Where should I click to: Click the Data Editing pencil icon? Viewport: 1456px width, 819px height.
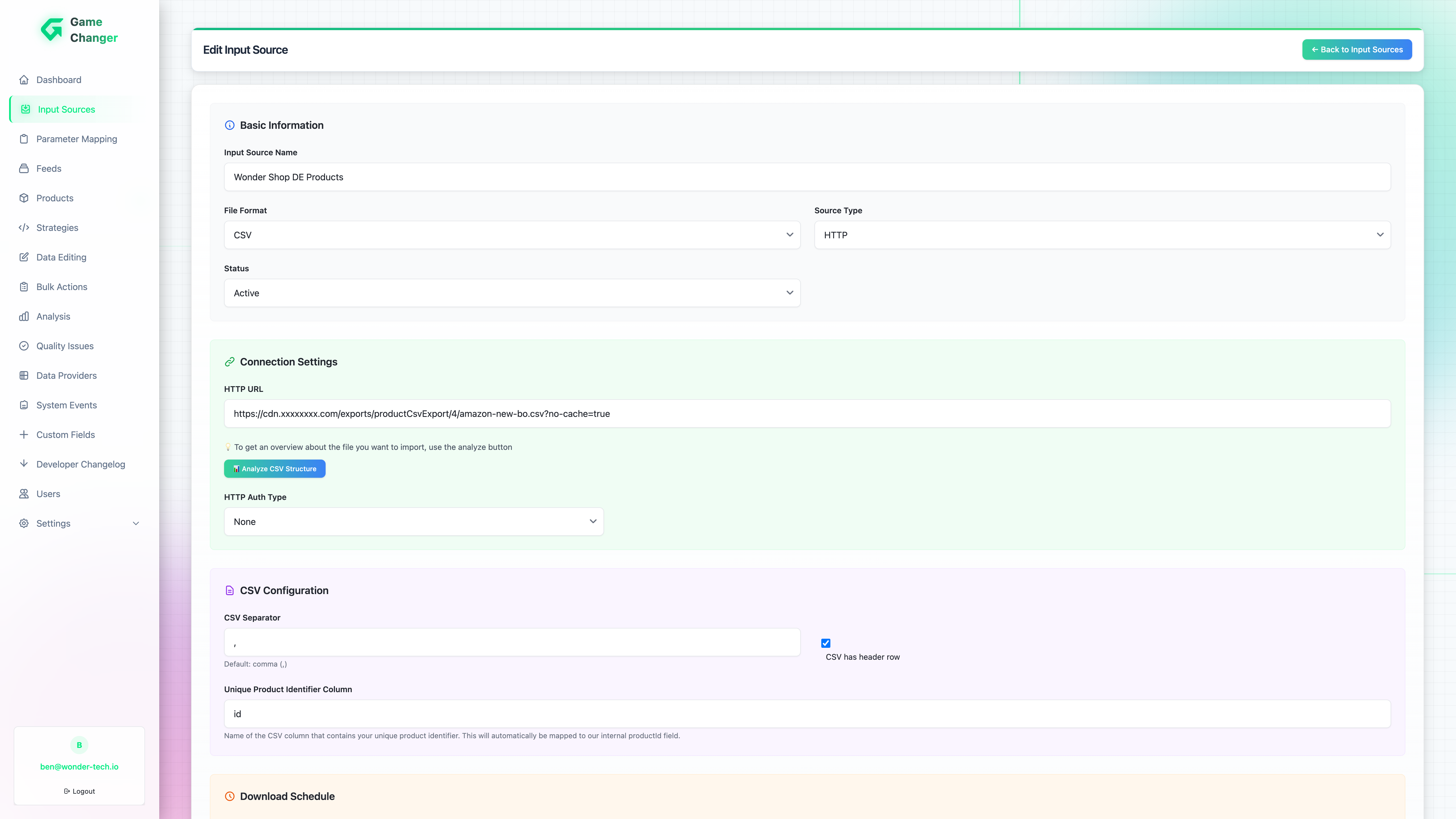(x=24, y=257)
